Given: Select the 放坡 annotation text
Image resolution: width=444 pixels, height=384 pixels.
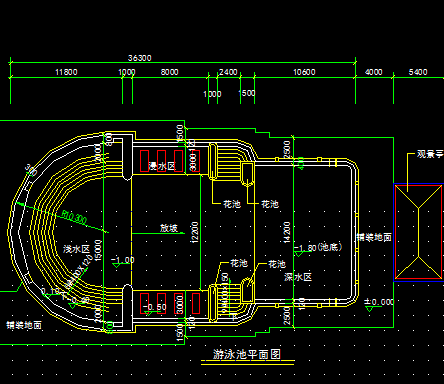Looking at the screenshot, I should (x=169, y=228).
